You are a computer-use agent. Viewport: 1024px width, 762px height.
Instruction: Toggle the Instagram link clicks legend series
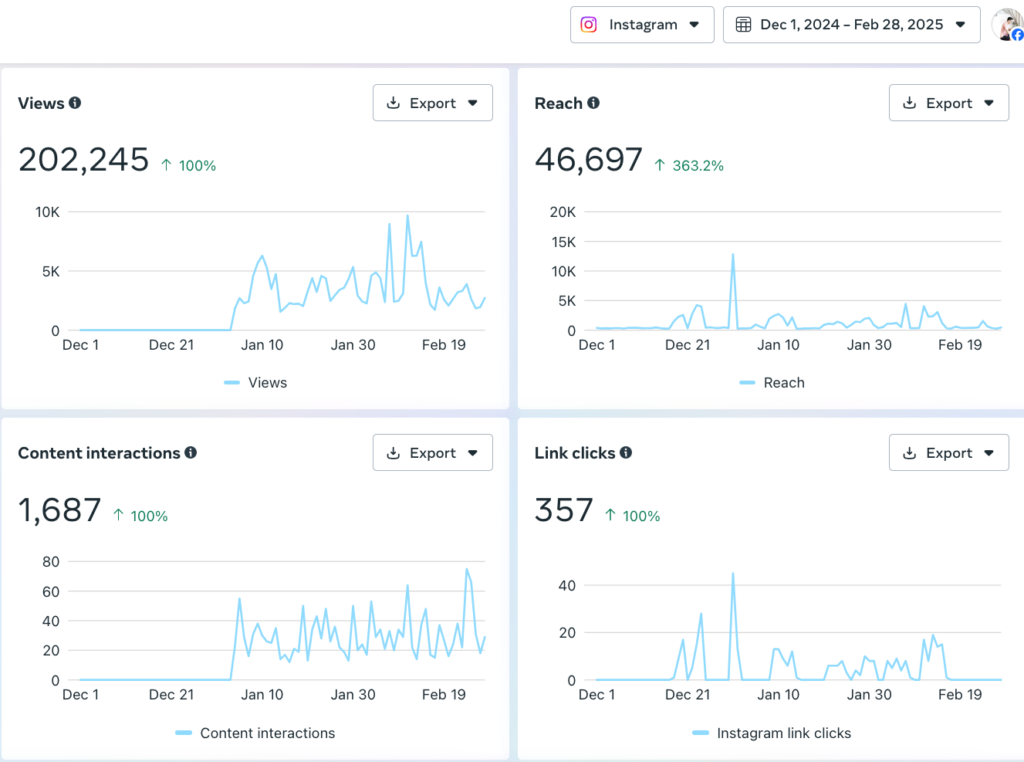pos(771,733)
